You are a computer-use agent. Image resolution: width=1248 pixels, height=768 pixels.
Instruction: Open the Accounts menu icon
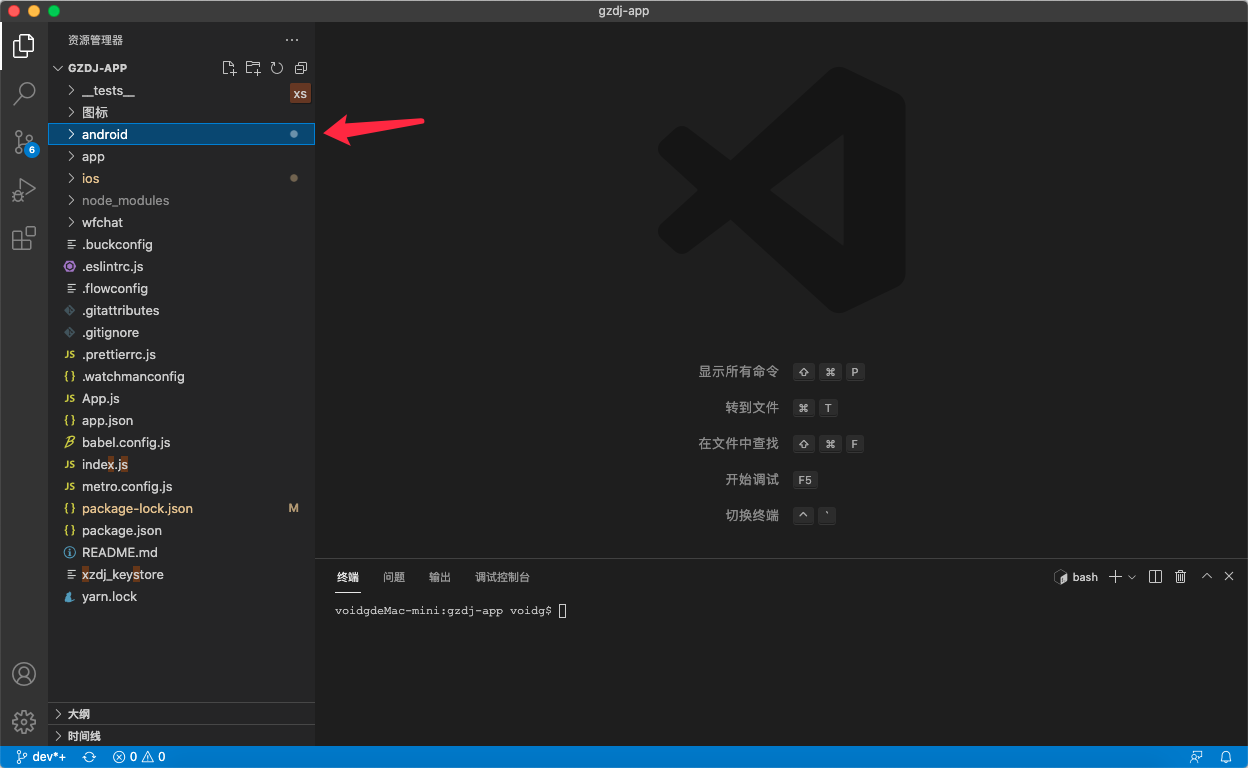click(x=24, y=674)
